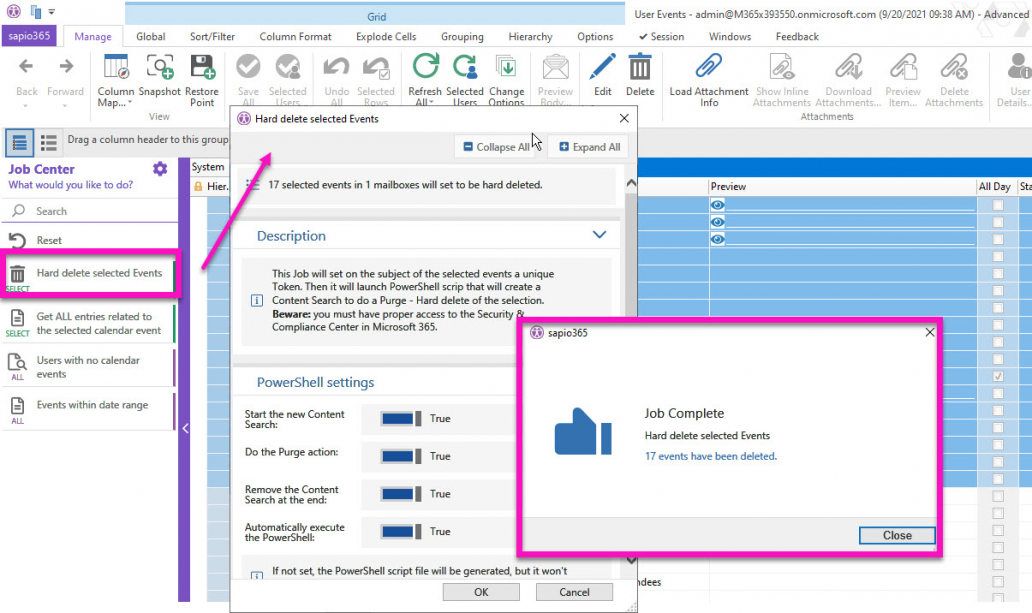Open the Options ribbon tab
1032x613 pixels.
pyautogui.click(x=595, y=37)
